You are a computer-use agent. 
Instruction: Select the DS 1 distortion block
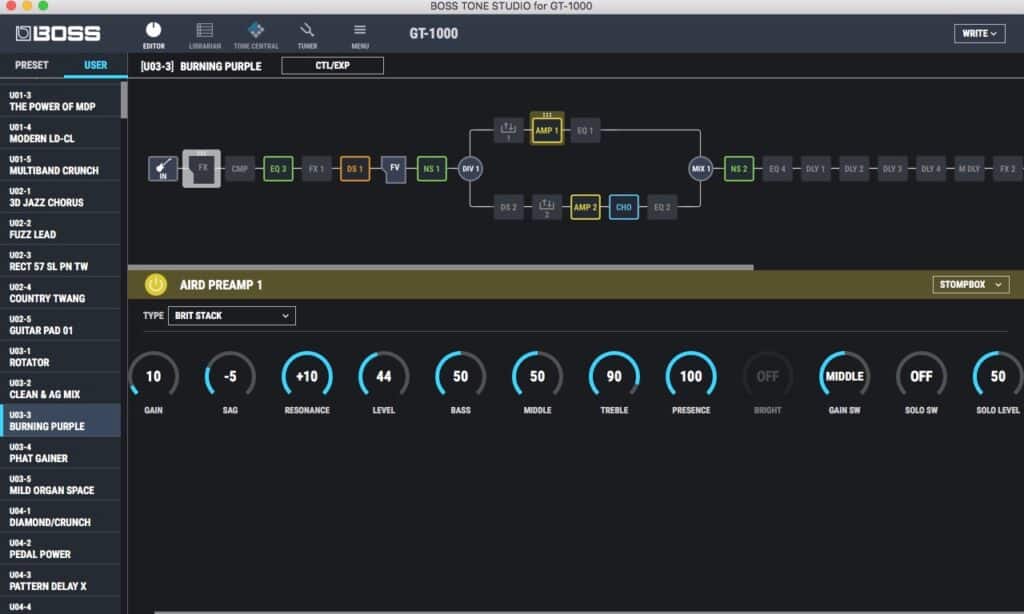click(355, 169)
